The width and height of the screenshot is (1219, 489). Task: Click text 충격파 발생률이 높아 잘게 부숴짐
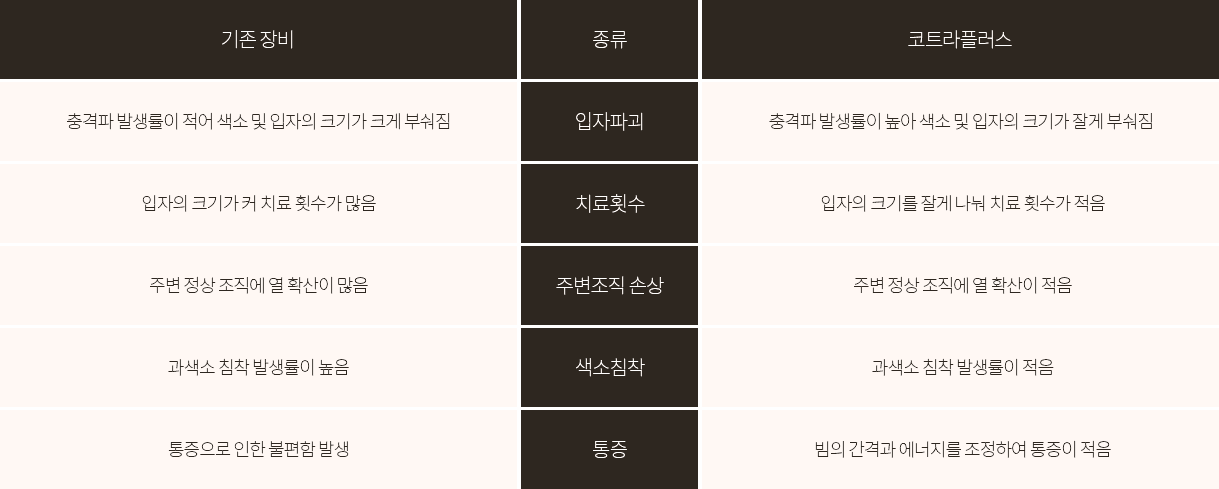click(960, 121)
